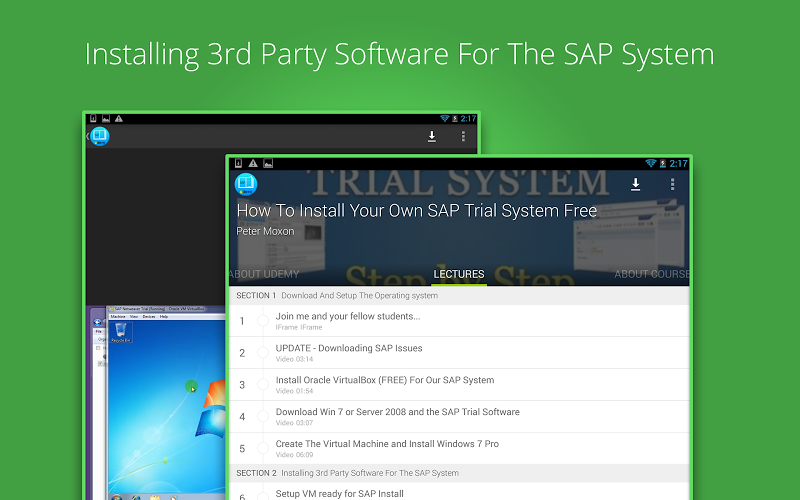Tap the warning triangle icon in the back status bar
This screenshot has height=500, width=800.
[119, 119]
